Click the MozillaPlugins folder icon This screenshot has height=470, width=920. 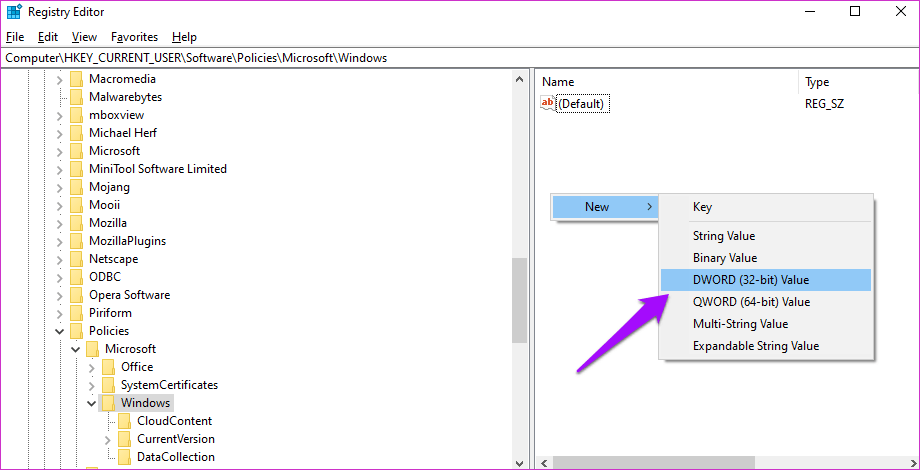pyautogui.click(x=76, y=241)
